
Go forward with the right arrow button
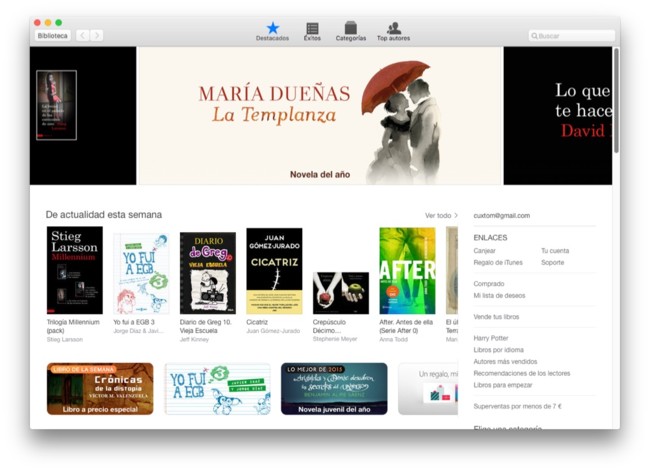[97, 36]
